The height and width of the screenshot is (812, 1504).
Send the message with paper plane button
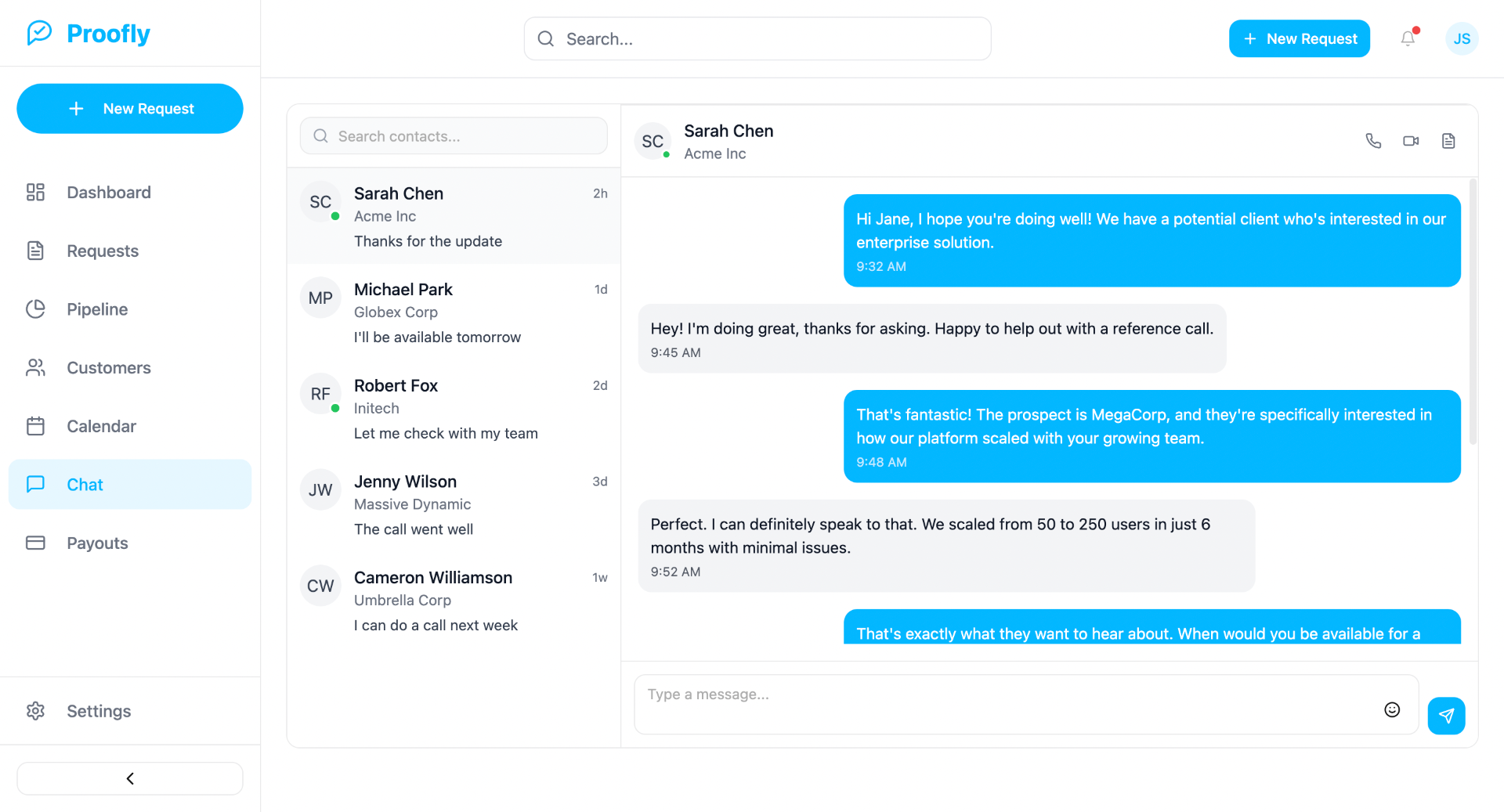tap(1446, 716)
